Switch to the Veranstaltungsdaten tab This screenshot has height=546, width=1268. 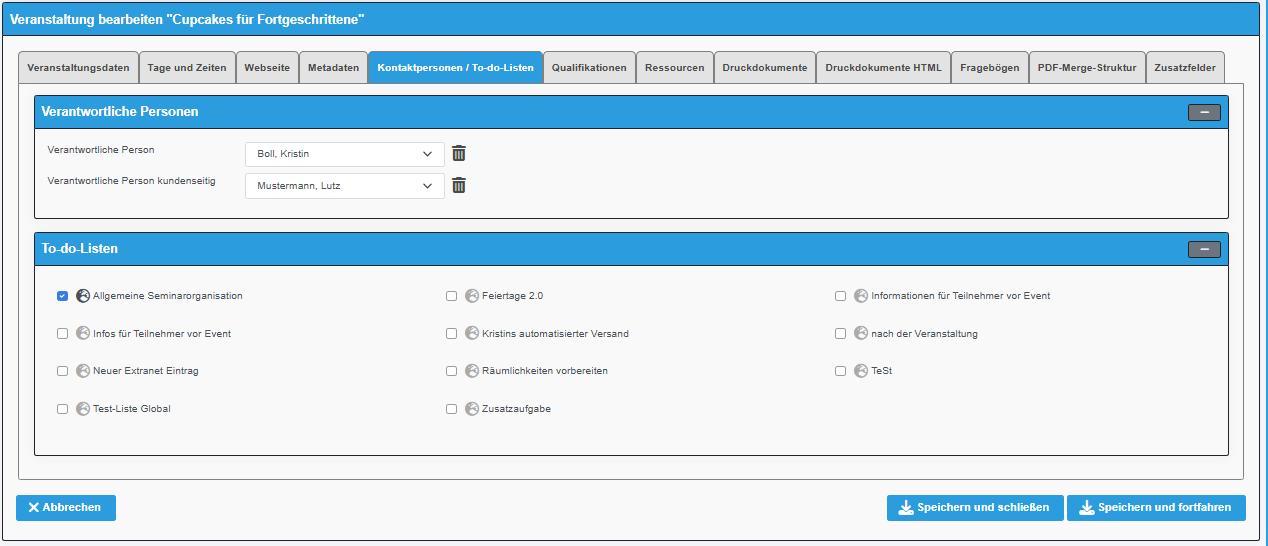tap(78, 68)
